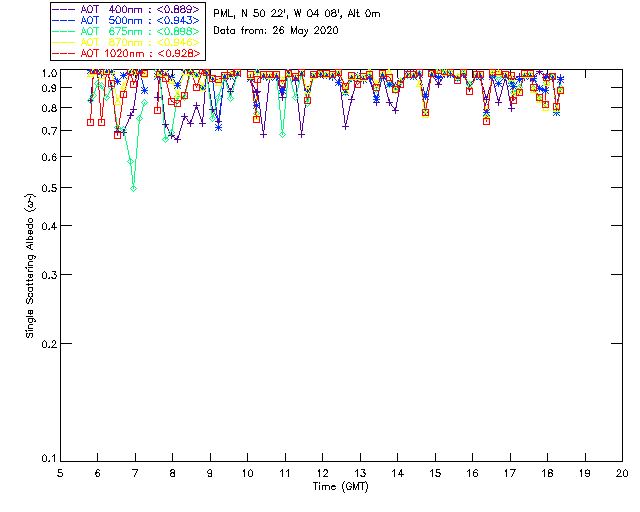
Task: Click the 0.9 y-axis tick label
Action: (49, 88)
